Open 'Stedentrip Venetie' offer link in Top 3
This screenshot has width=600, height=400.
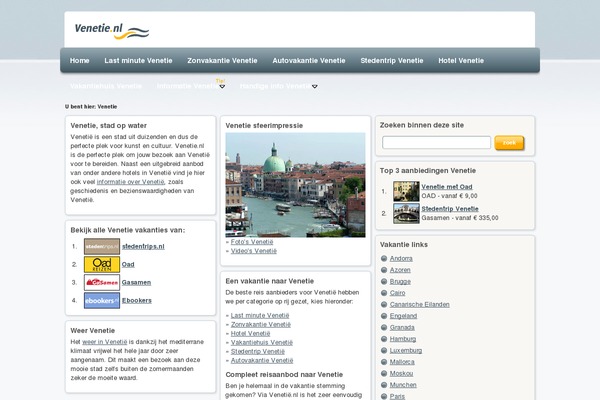pyautogui.click(x=450, y=209)
